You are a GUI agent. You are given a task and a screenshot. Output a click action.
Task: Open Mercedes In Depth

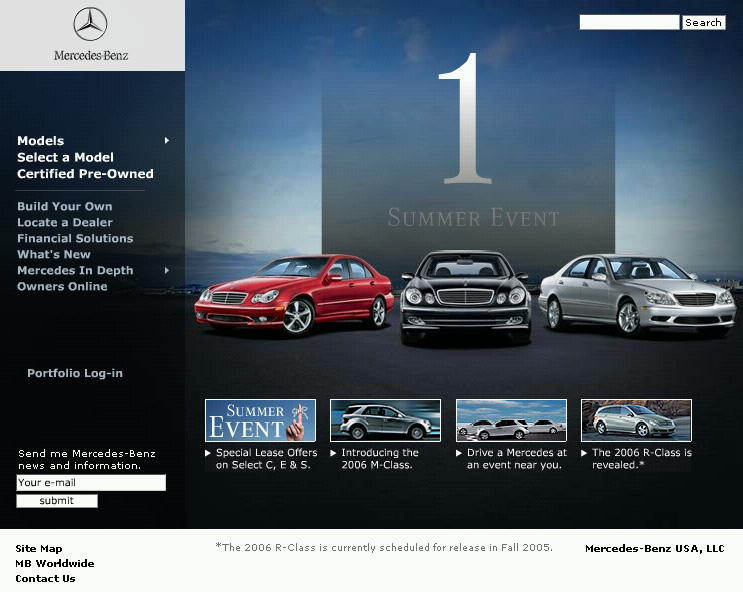point(75,271)
